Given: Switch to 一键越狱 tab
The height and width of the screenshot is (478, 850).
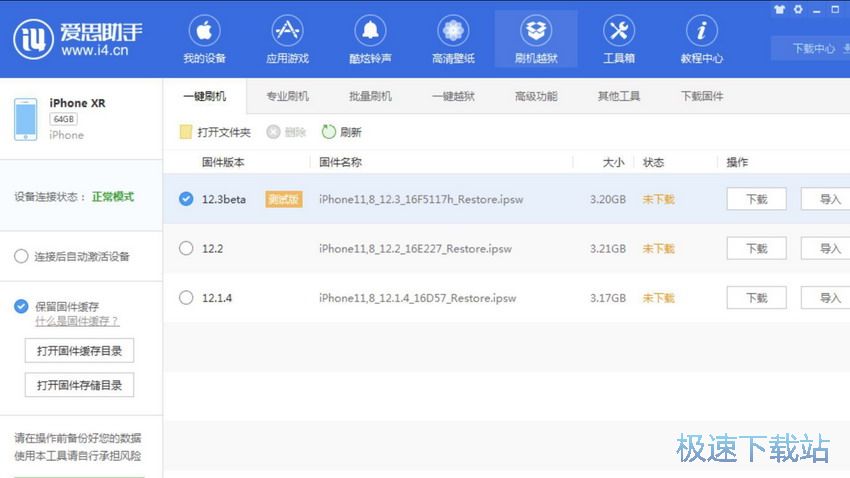Looking at the screenshot, I should click(453, 96).
